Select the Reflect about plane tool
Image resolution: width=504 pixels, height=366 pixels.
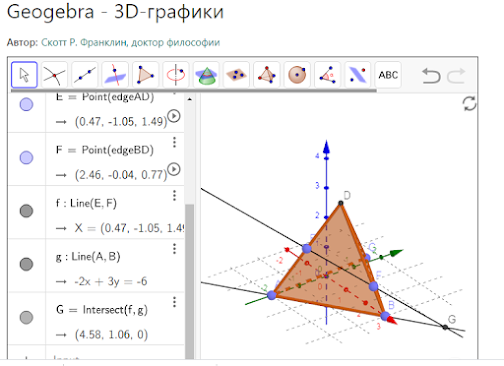coord(358,75)
